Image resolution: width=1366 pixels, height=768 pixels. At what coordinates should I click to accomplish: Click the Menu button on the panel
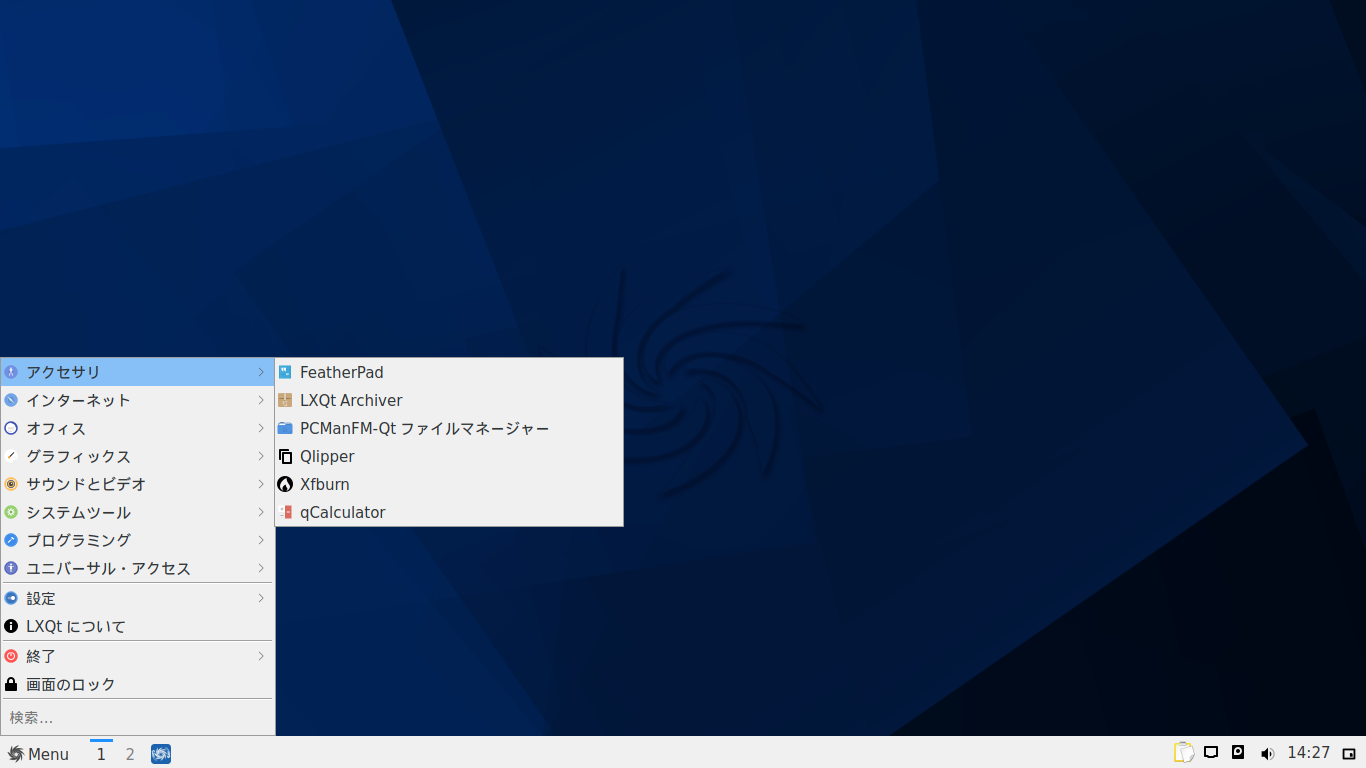click(x=38, y=754)
